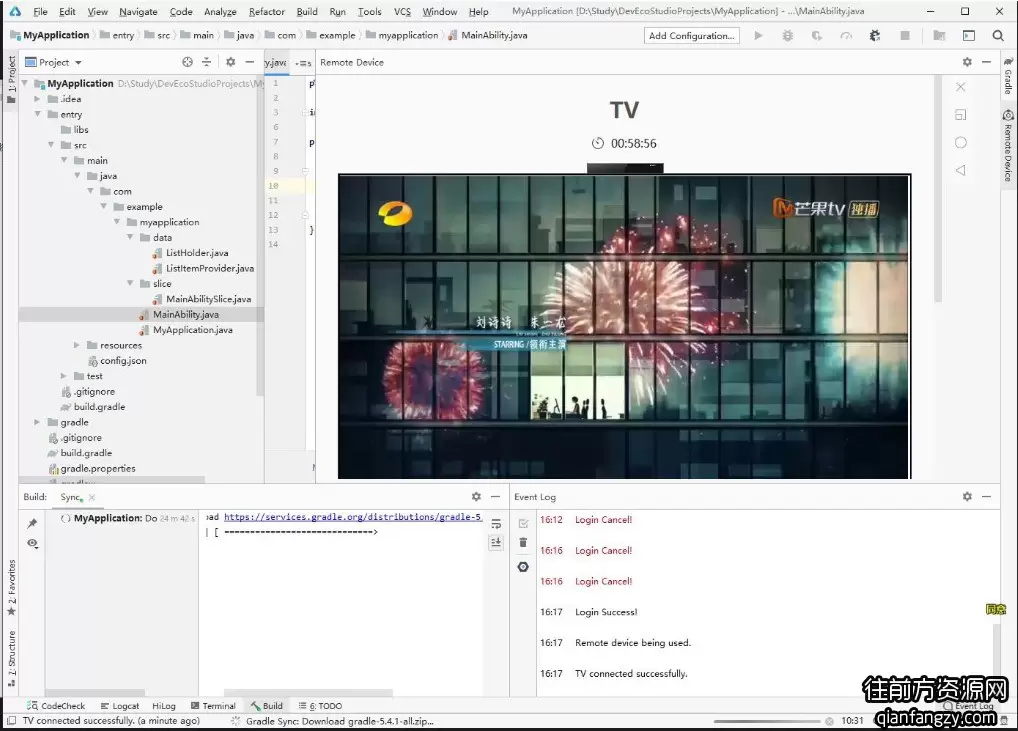1018x731 pixels.
Task: Select MainAbilitySlice.java in the project tree
Action: [208, 299]
